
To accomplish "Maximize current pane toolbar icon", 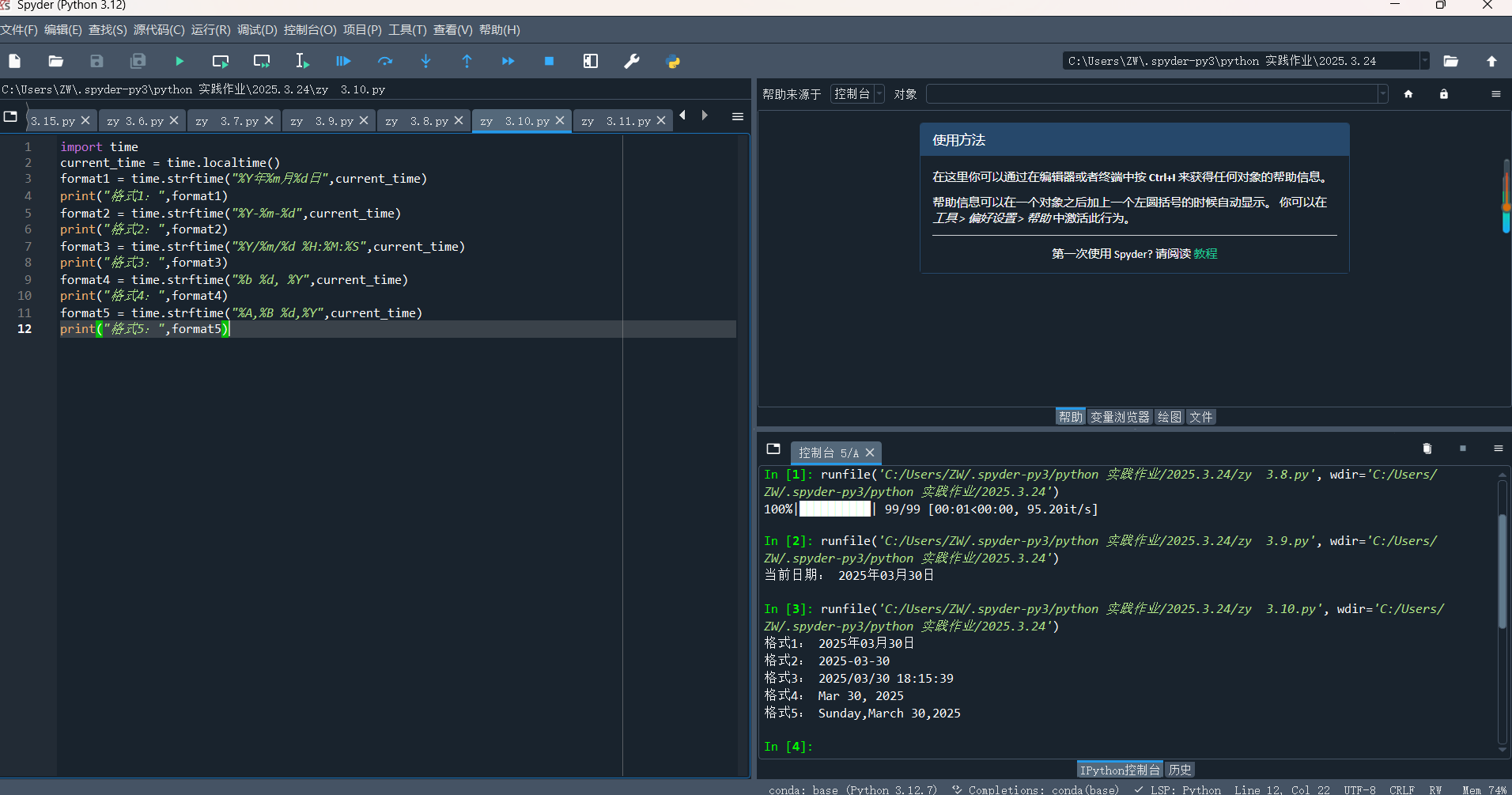I will 591,61.
